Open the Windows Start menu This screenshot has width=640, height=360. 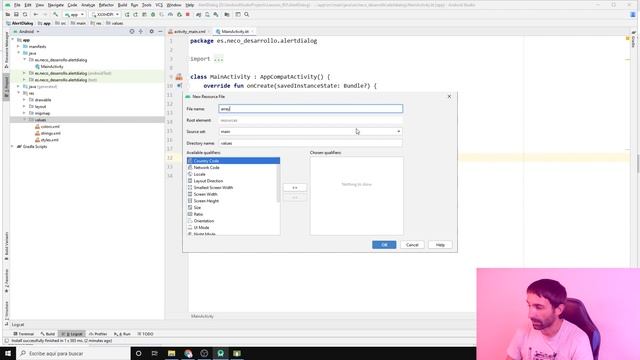(8, 353)
